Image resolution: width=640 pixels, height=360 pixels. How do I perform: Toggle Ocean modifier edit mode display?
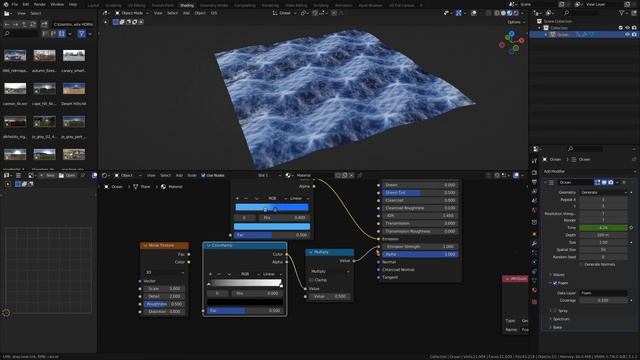598,182
